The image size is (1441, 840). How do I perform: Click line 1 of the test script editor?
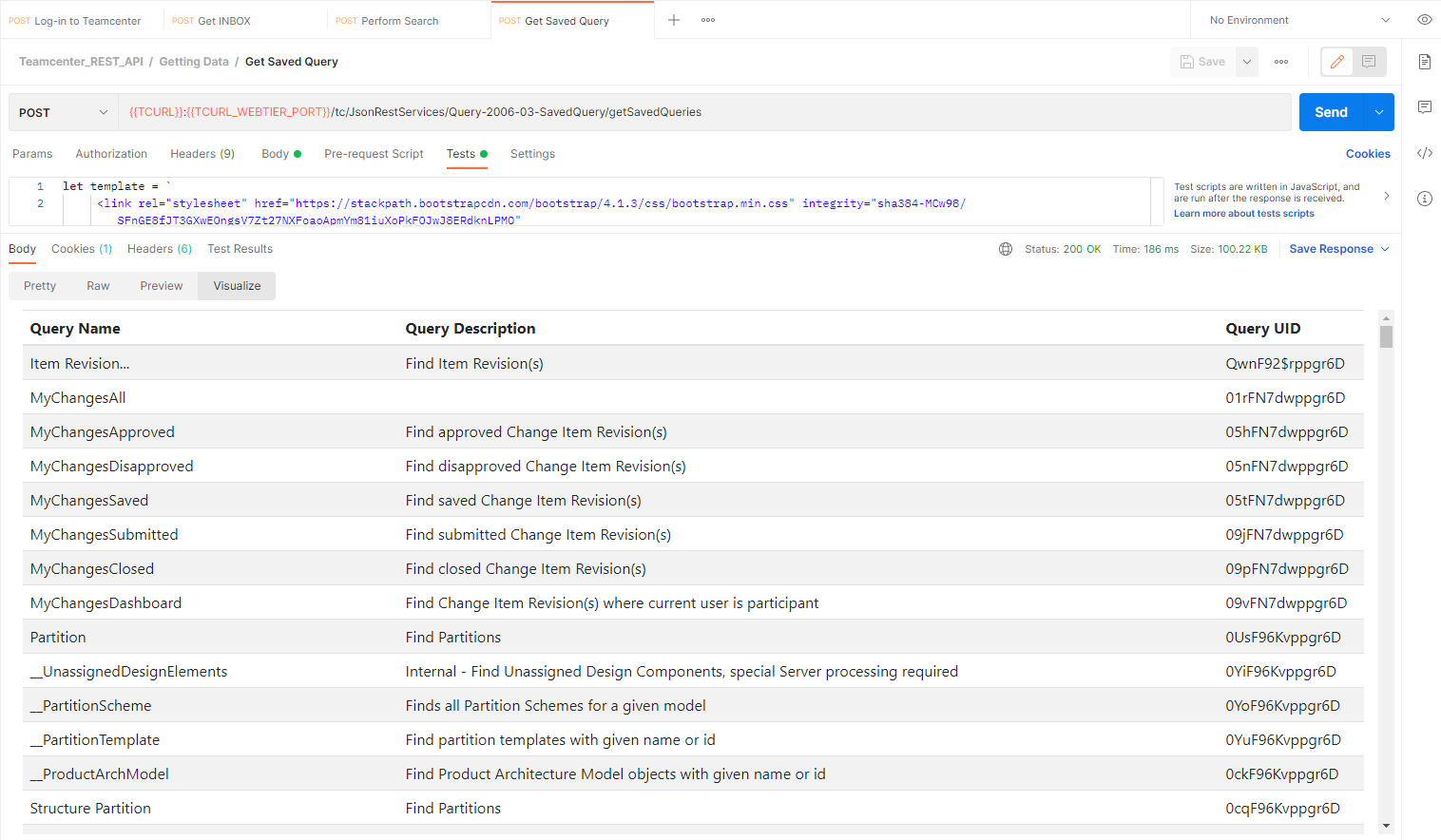(x=604, y=186)
